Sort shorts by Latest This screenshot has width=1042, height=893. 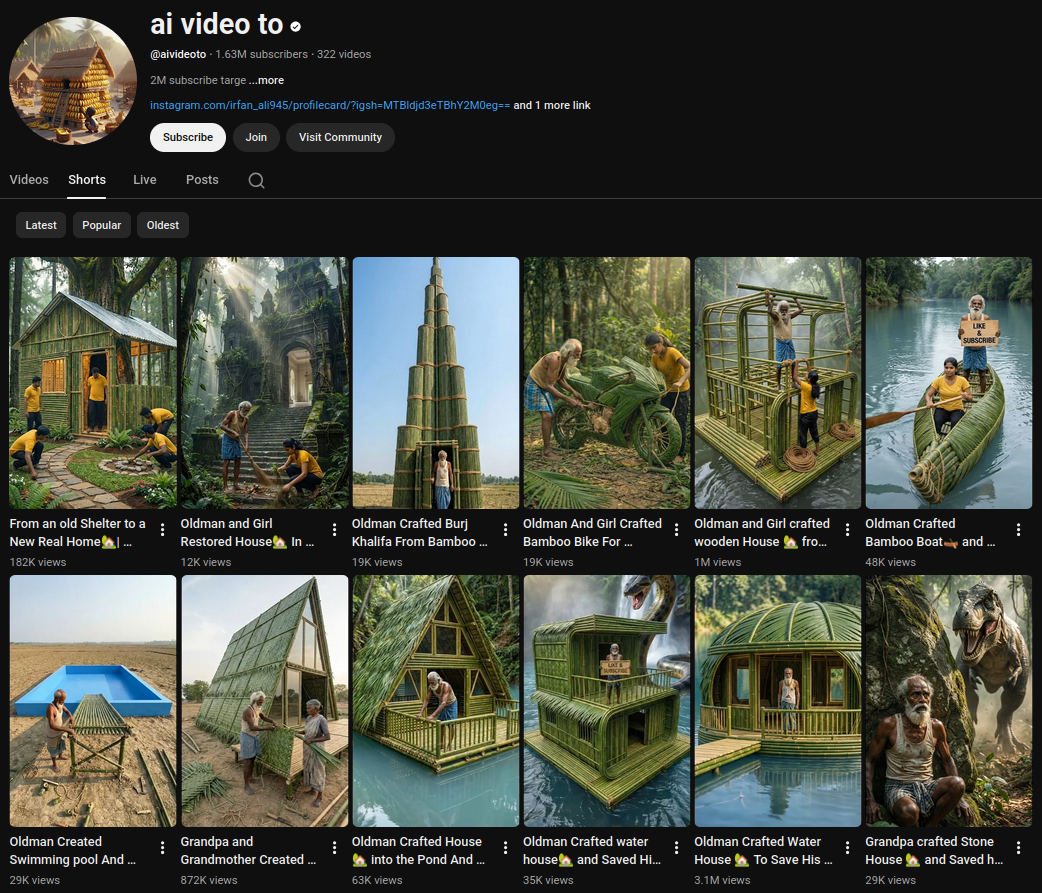coord(41,225)
